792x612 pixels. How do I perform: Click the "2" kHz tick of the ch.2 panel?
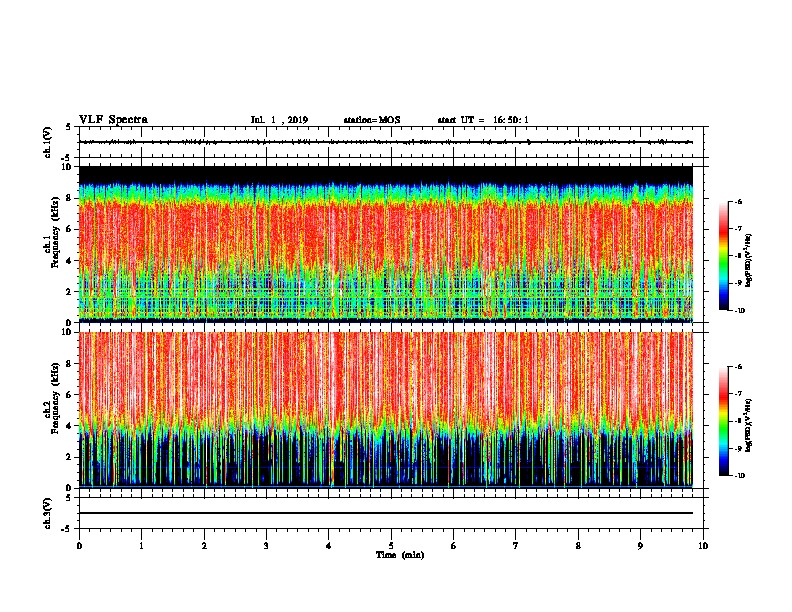tap(69, 457)
